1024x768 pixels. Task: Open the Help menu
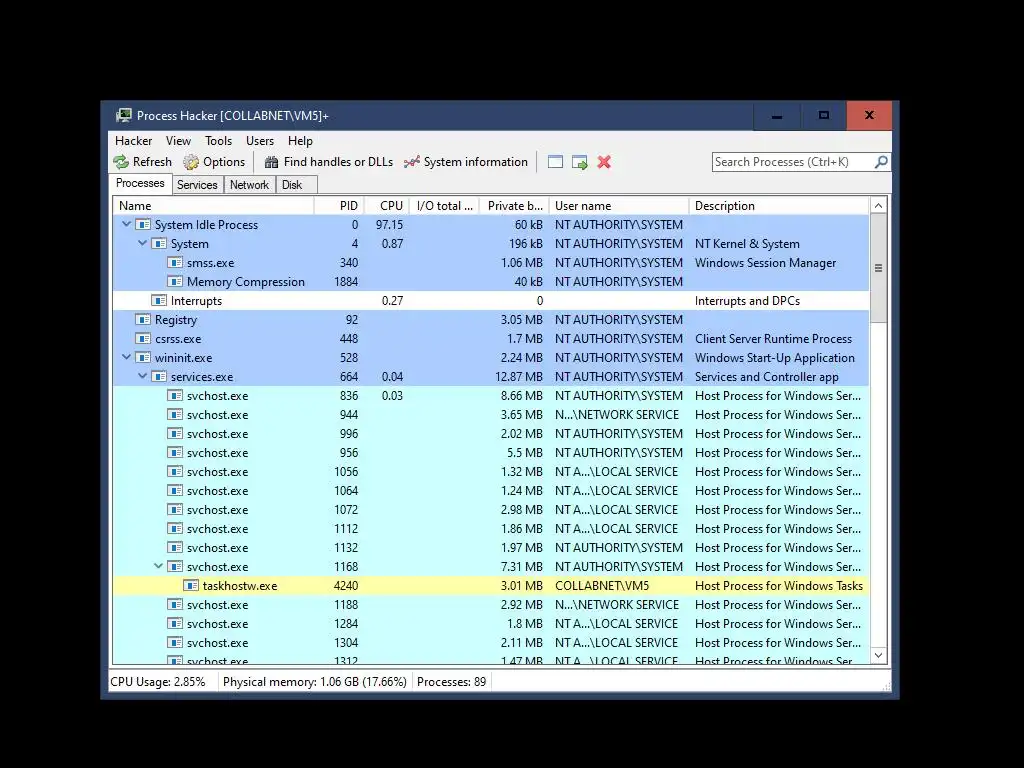pos(300,140)
